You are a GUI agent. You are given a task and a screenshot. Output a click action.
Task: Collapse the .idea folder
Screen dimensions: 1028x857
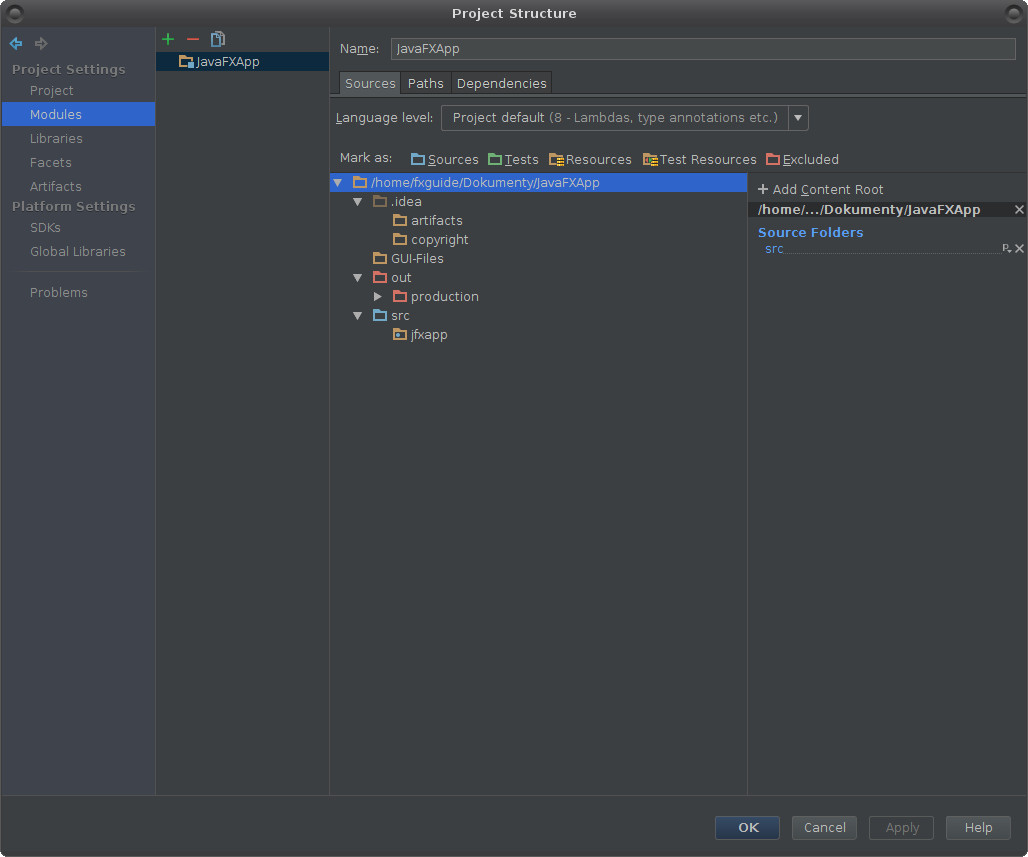point(357,202)
